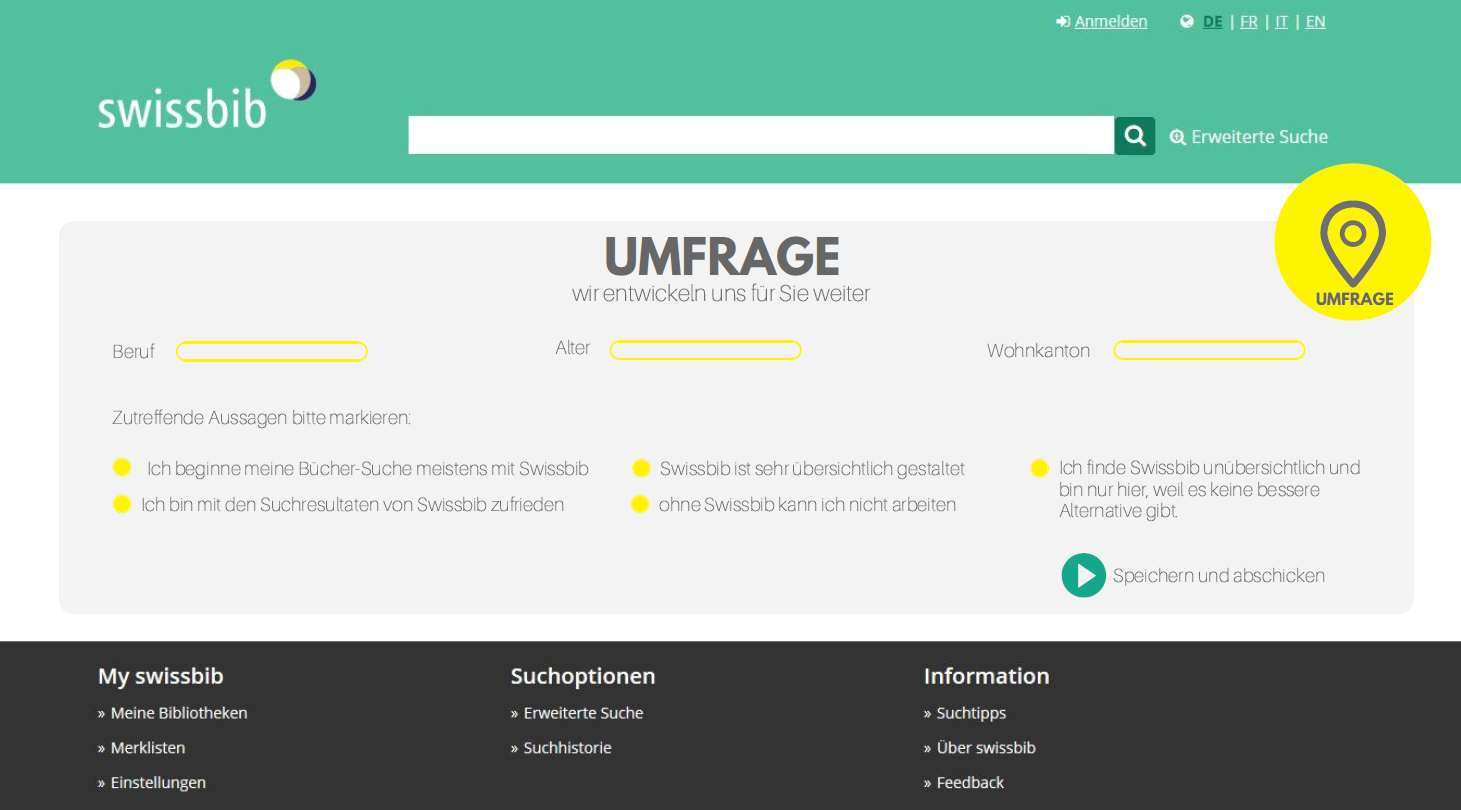Viewport: 1461px width, 810px height.
Task: Open the Anmelden login link
Action: 1111,22
